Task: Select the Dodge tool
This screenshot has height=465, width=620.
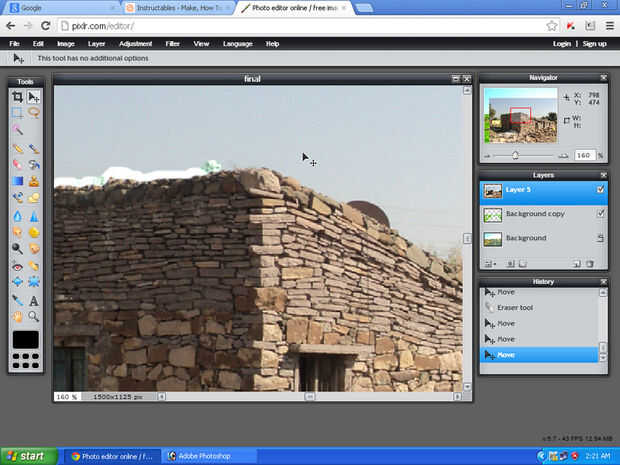Action: click(x=17, y=248)
